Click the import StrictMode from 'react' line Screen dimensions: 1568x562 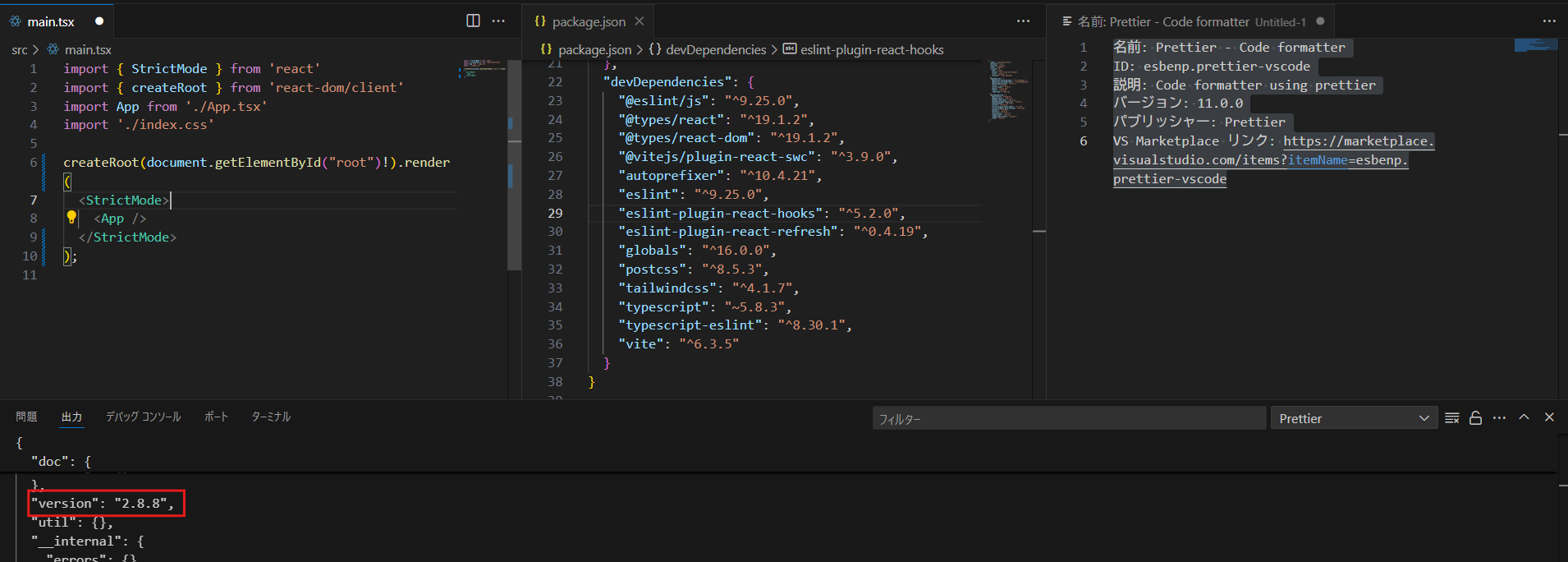pyautogui.click(x=192, y=68)
